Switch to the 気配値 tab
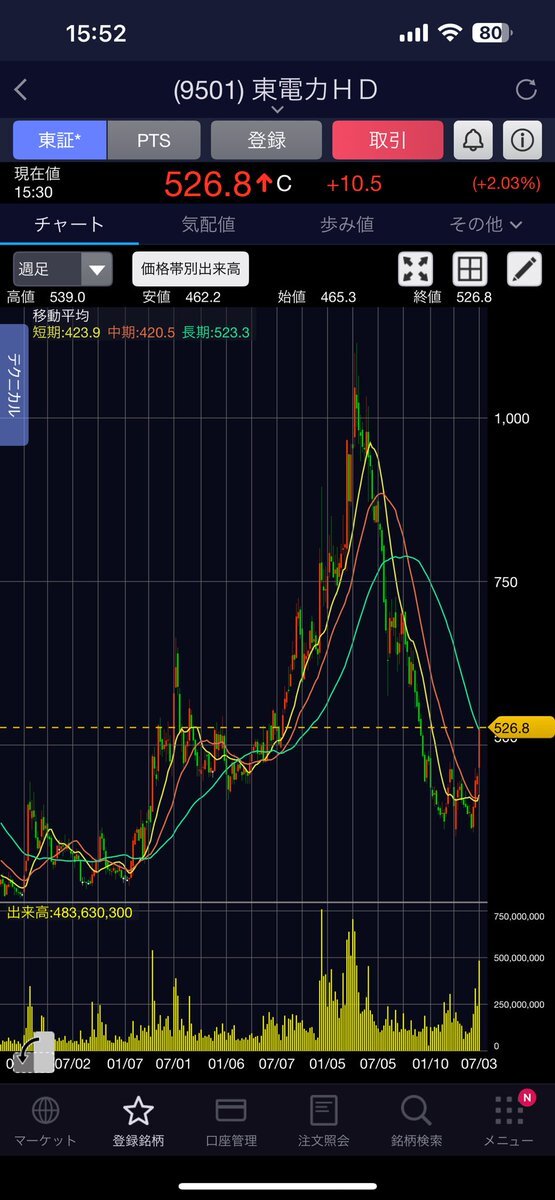This screenshot has width=555, height=1200. pos(208,224)
